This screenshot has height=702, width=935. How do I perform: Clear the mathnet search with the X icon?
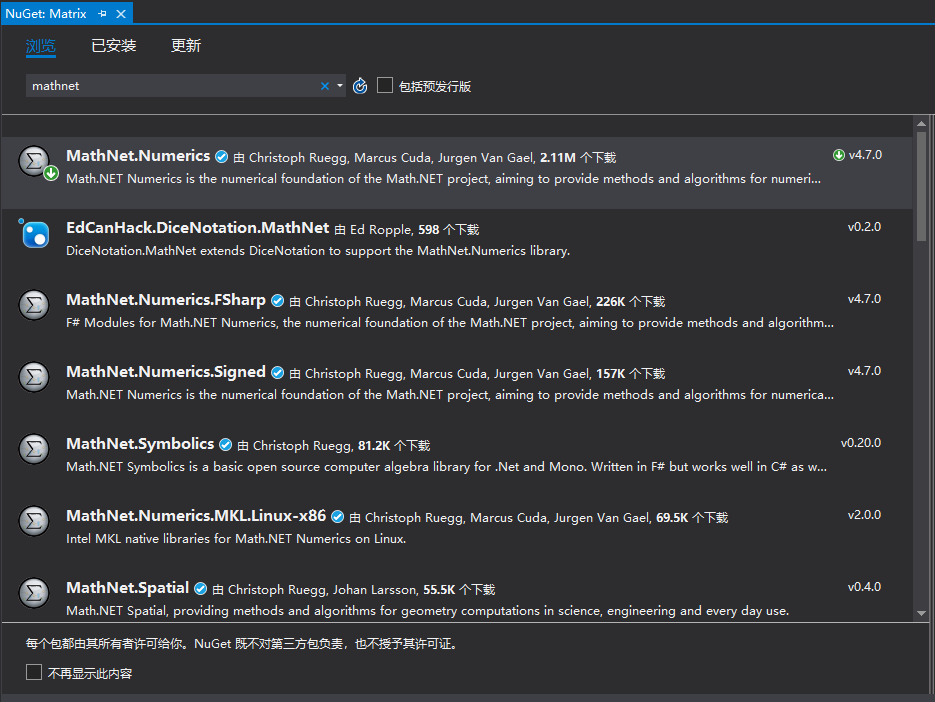[x=323, y=86]
